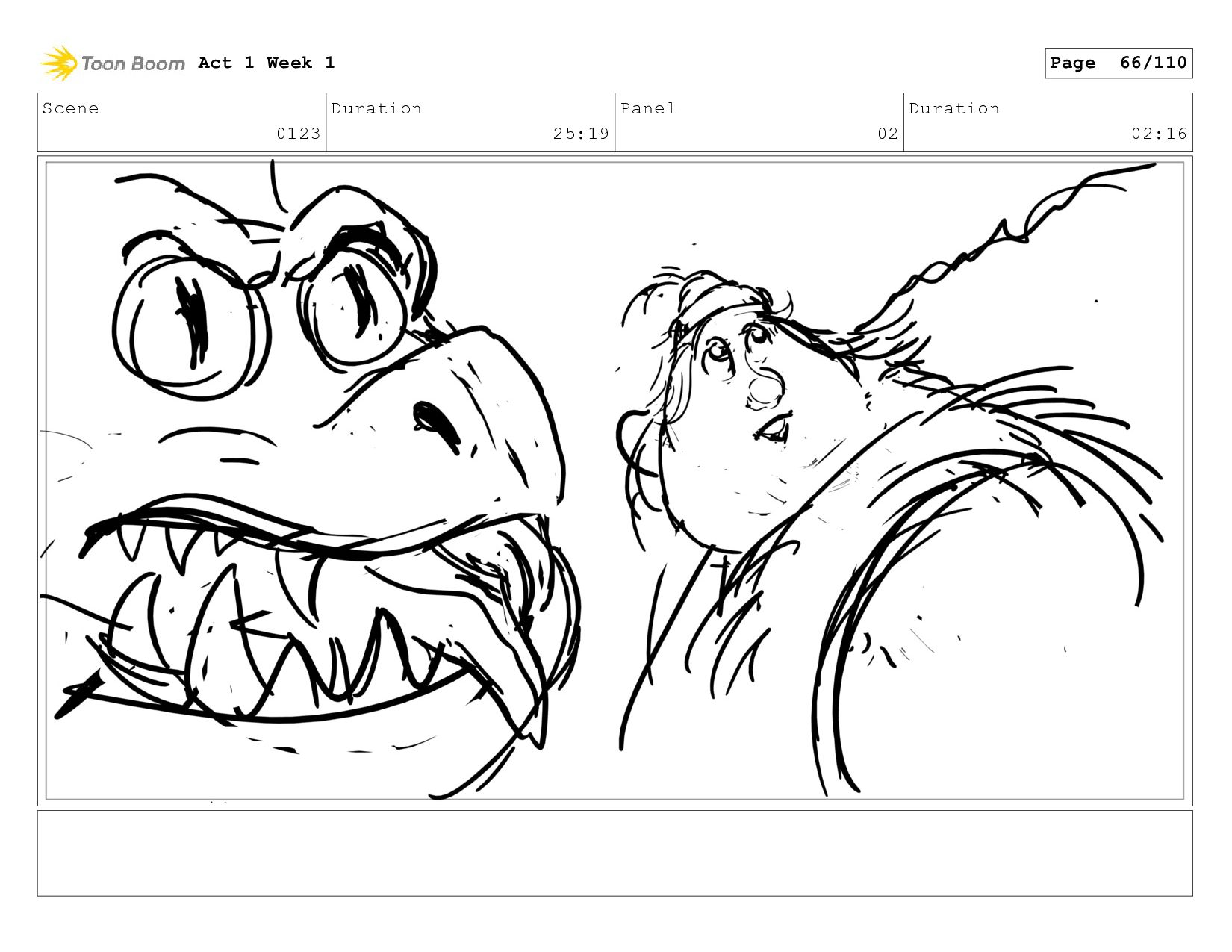Image resolution: width=1232 pixels, height=952 pixels.
Task: Click the storyboard panel drawing
Action: (615, 481)
